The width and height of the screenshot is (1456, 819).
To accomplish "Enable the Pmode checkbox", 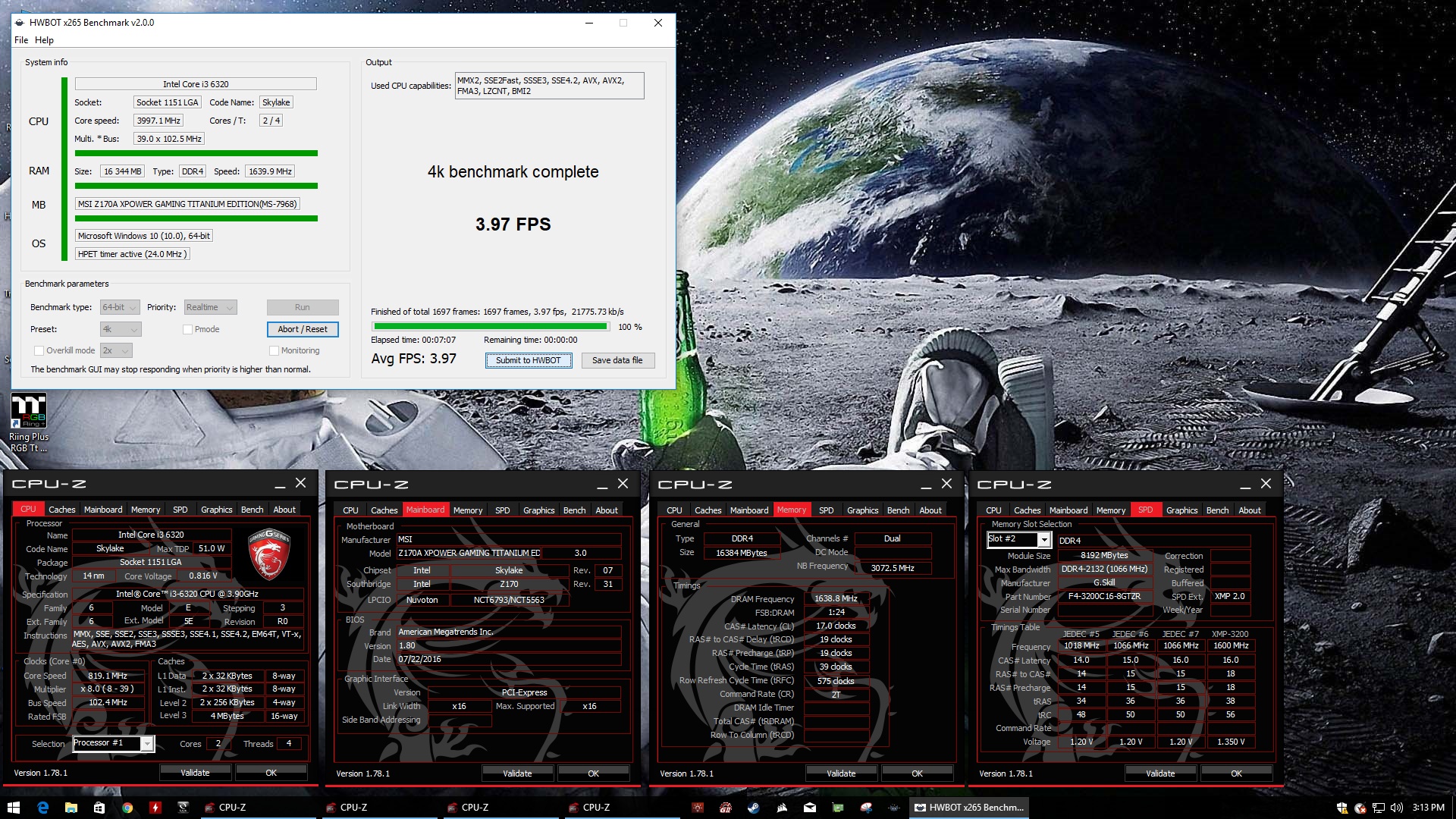I will [x=187, y=329].
